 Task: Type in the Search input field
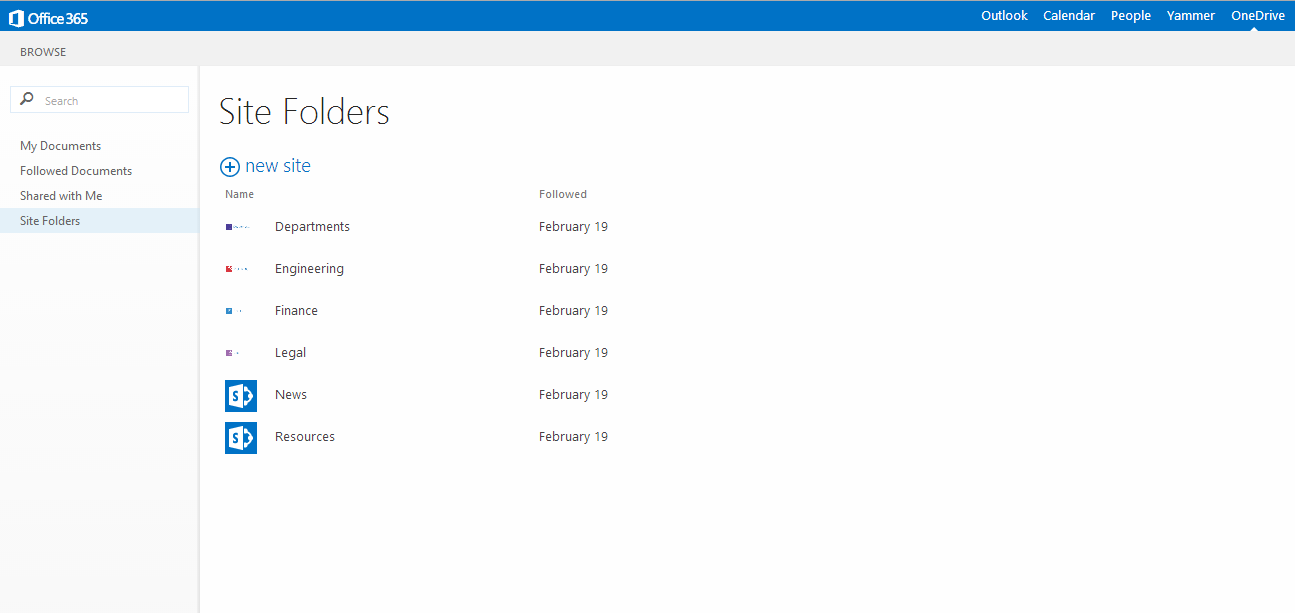point(110,100)
